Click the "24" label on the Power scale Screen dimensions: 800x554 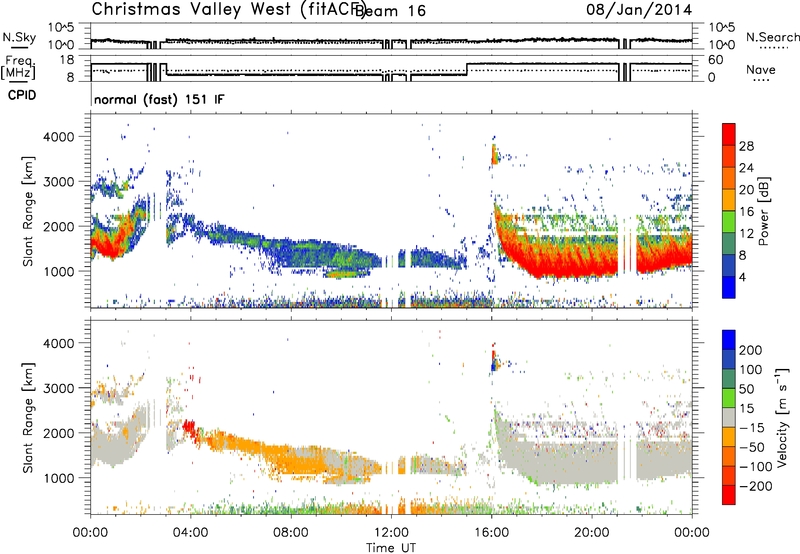746,168
